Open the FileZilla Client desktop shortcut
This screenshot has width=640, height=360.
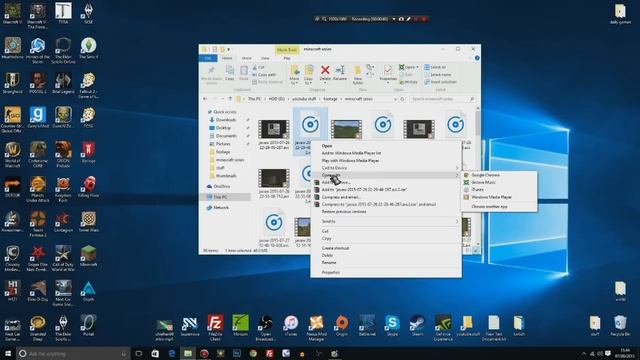click(x=215, y=327)
